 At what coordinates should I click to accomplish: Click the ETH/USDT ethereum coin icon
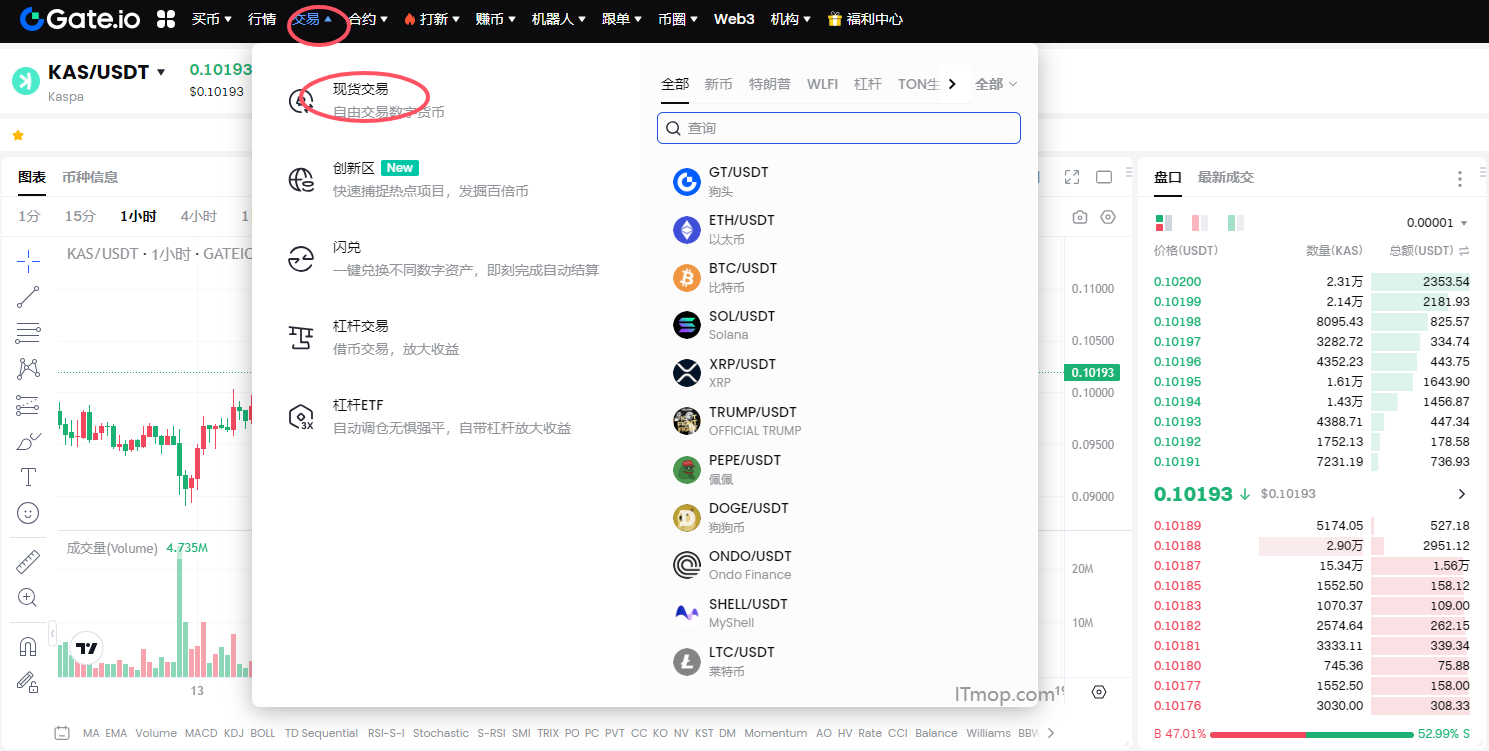(x=687, y=230)
